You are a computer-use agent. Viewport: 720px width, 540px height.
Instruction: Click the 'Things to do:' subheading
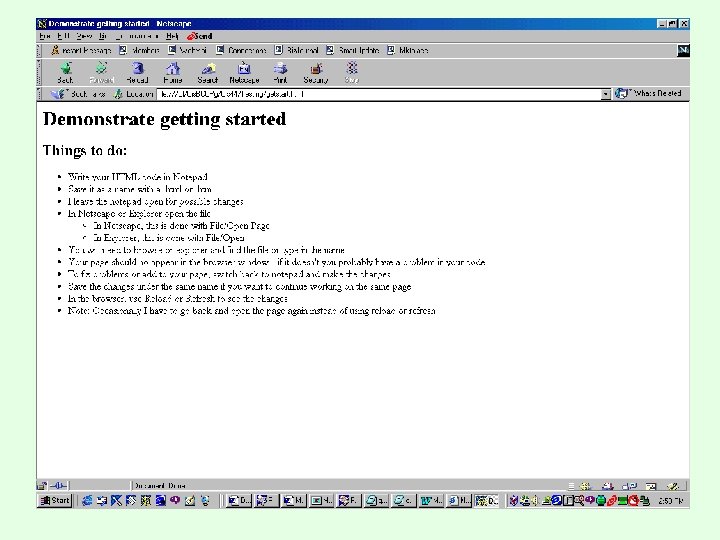85,150
